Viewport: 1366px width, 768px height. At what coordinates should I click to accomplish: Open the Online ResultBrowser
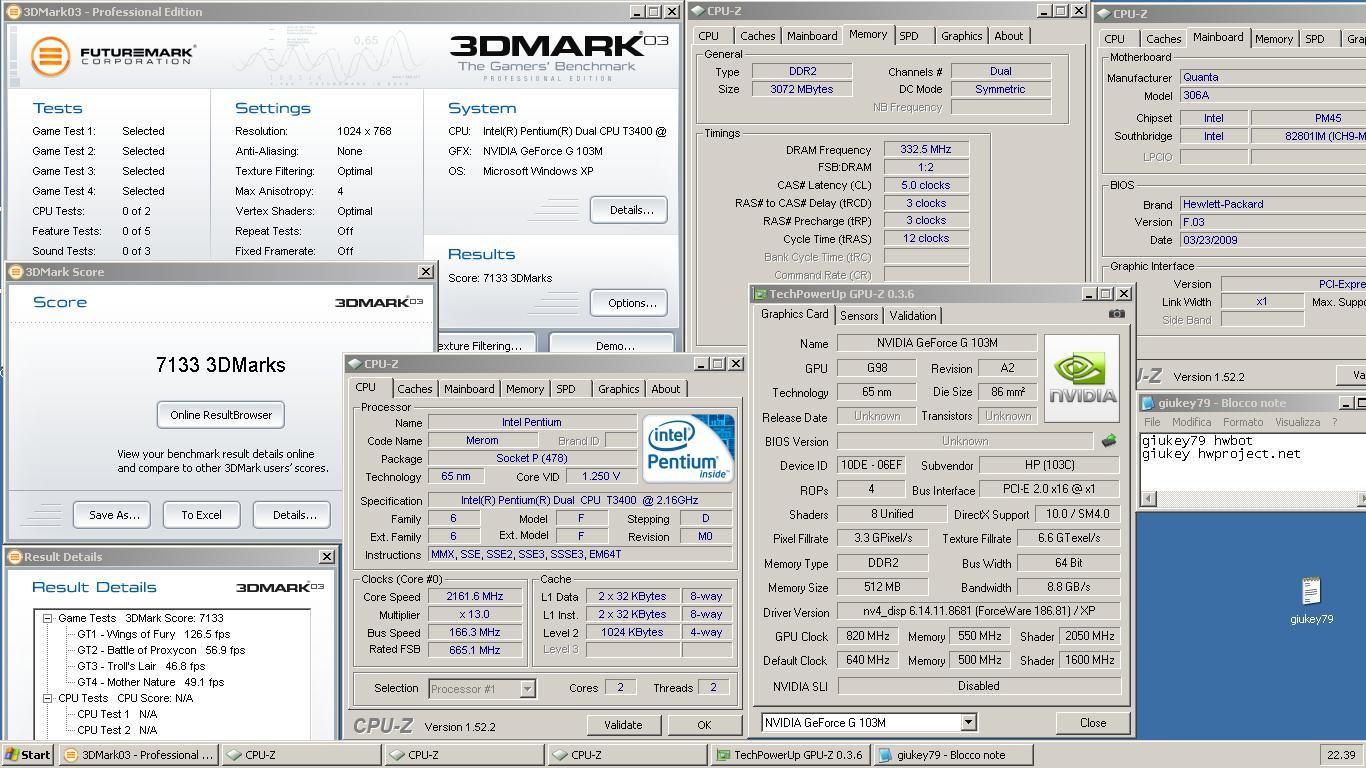coord(221,415)
